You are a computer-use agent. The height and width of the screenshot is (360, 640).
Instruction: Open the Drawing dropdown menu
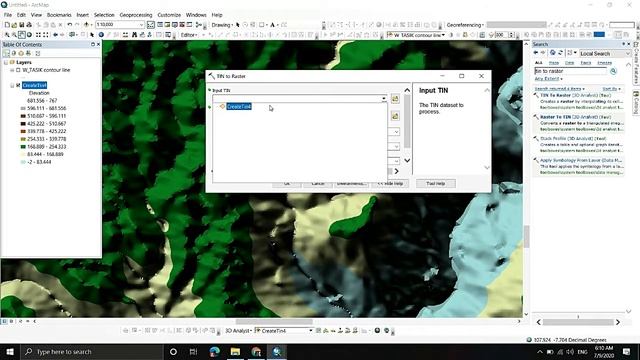pyautogui.click(x=222, y=25)
